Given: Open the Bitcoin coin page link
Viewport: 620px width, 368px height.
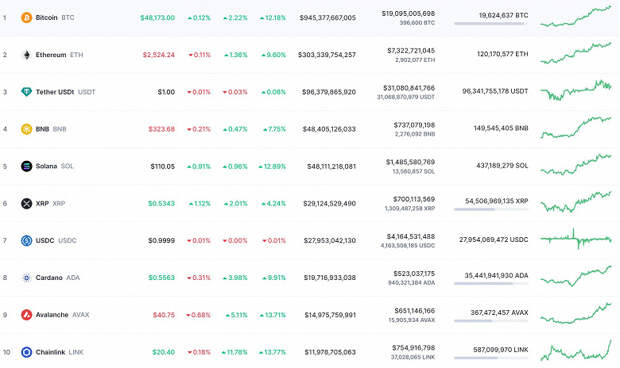Looking at the screenshot, I should coord(46,17).
